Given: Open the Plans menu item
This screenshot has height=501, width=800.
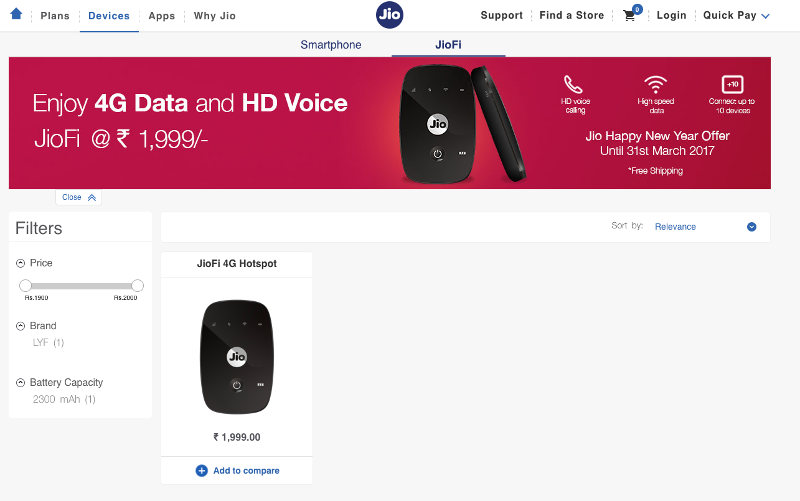Looking at the screenshot, I should click(x=55, y=16).
